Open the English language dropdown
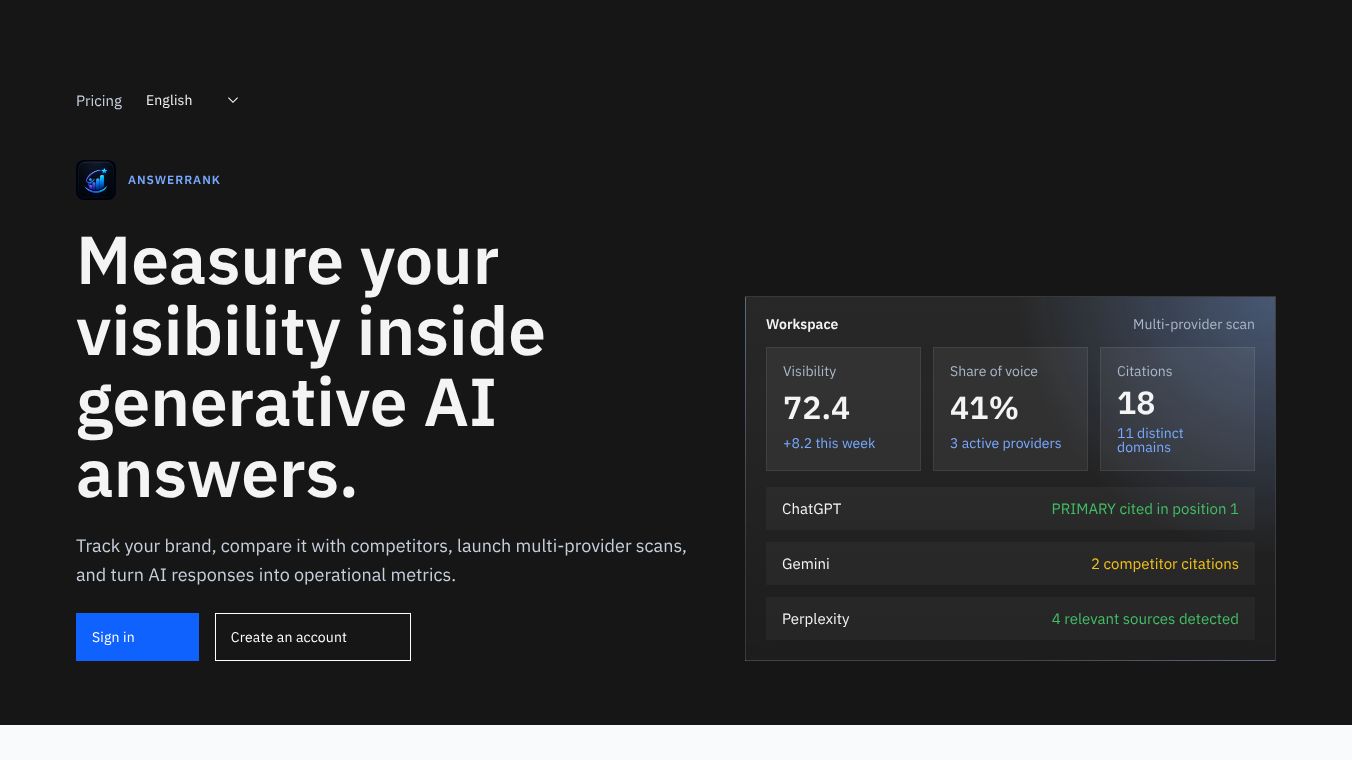The height and width of the screenshot is (760, 1352). click(193, 100)
